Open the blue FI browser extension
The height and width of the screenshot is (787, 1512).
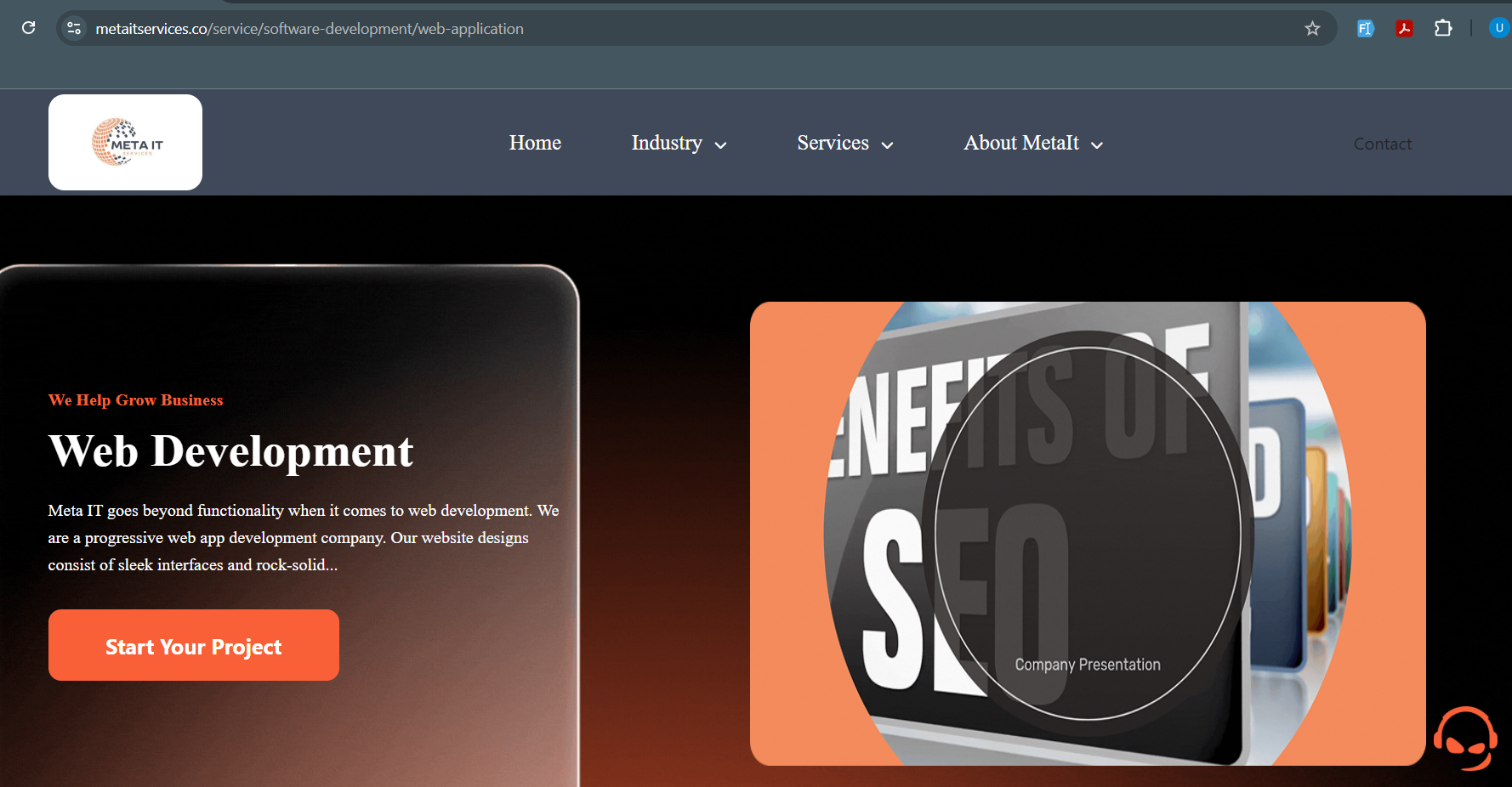(1365, 28)
